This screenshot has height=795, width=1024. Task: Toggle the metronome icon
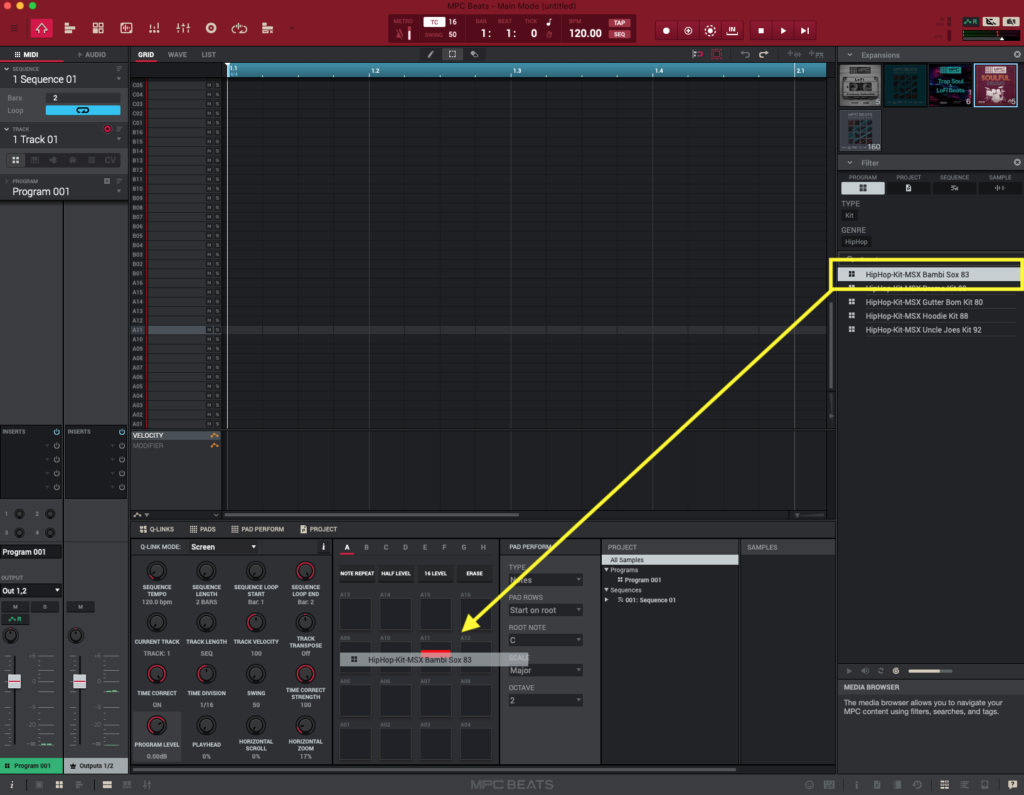click(400, 33)
